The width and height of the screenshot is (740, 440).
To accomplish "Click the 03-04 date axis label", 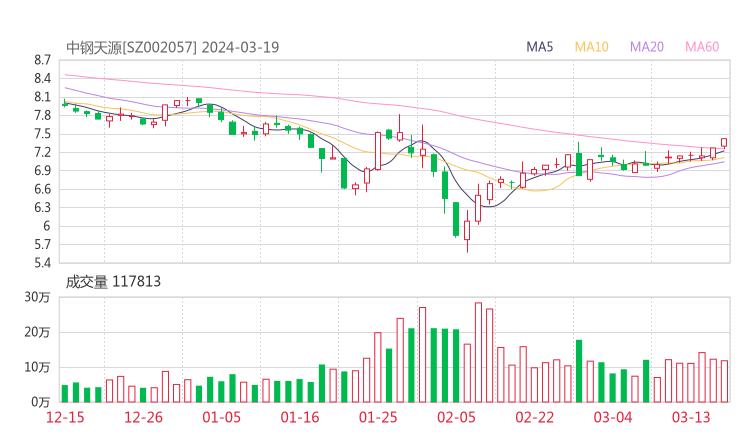I will click(613, 417).
